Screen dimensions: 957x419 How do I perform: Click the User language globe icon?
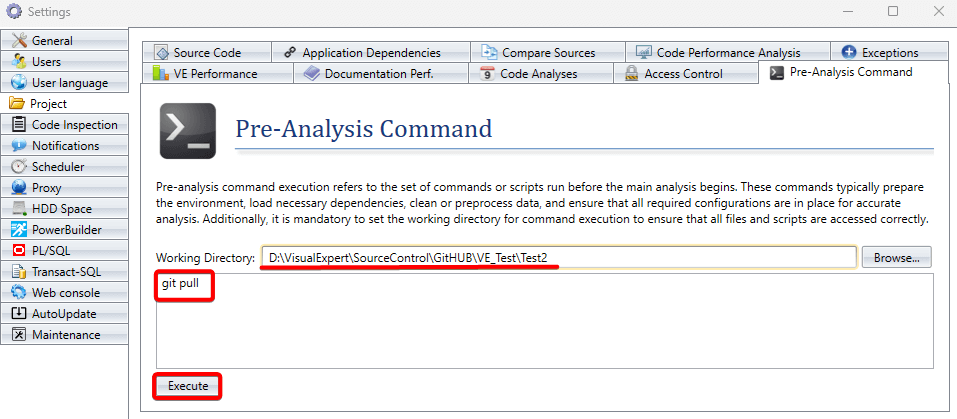(20, 83)
